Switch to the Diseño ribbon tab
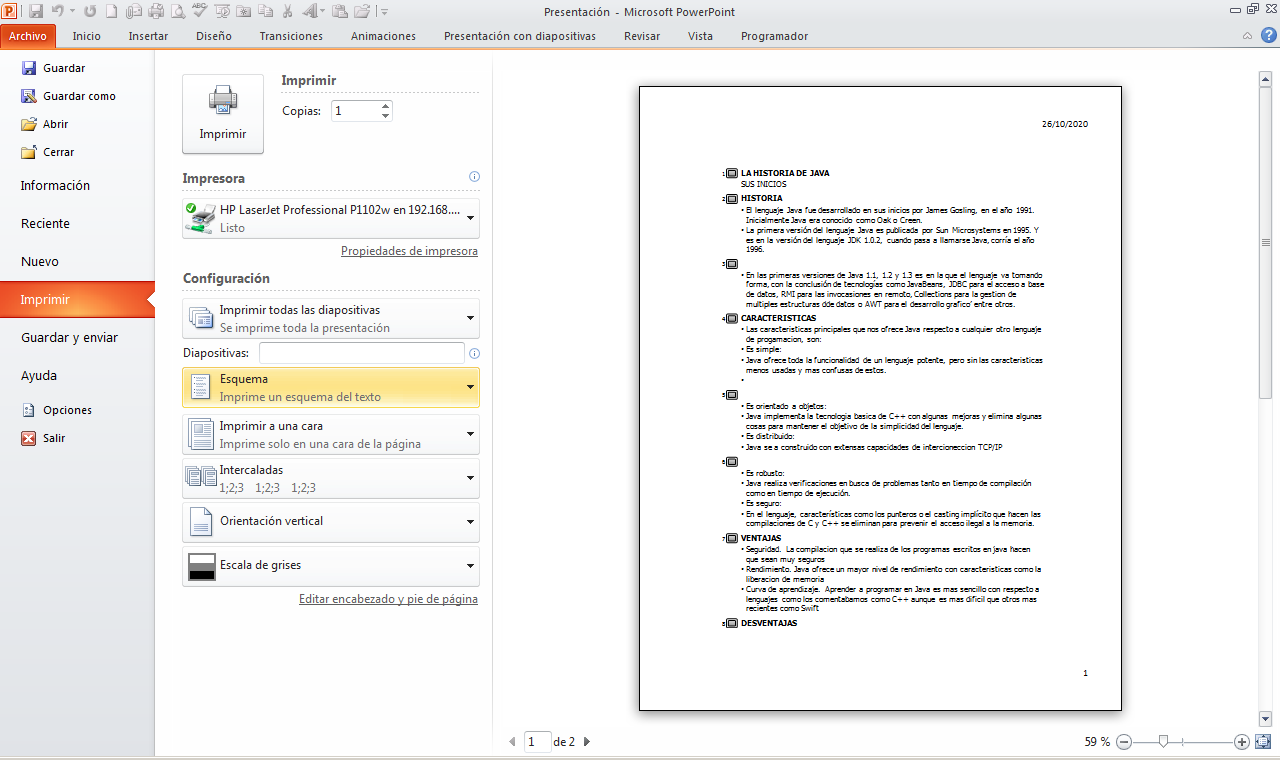This screenshot has height=760, width=1280. [213, 36]
